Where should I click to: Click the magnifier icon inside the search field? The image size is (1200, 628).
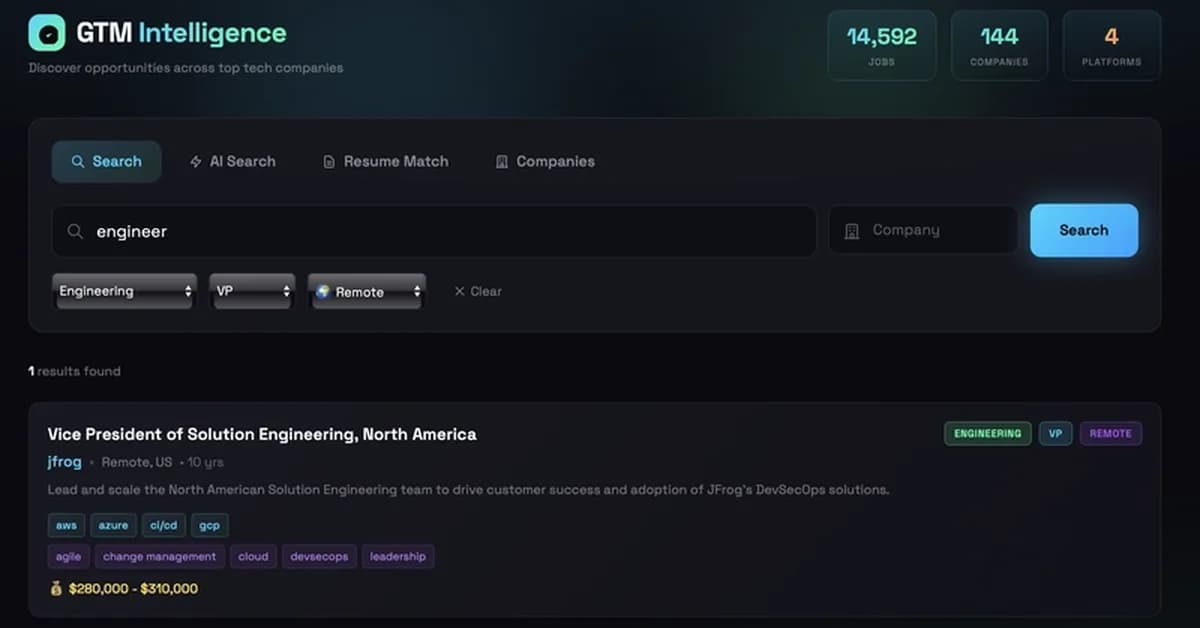[75, 231]
